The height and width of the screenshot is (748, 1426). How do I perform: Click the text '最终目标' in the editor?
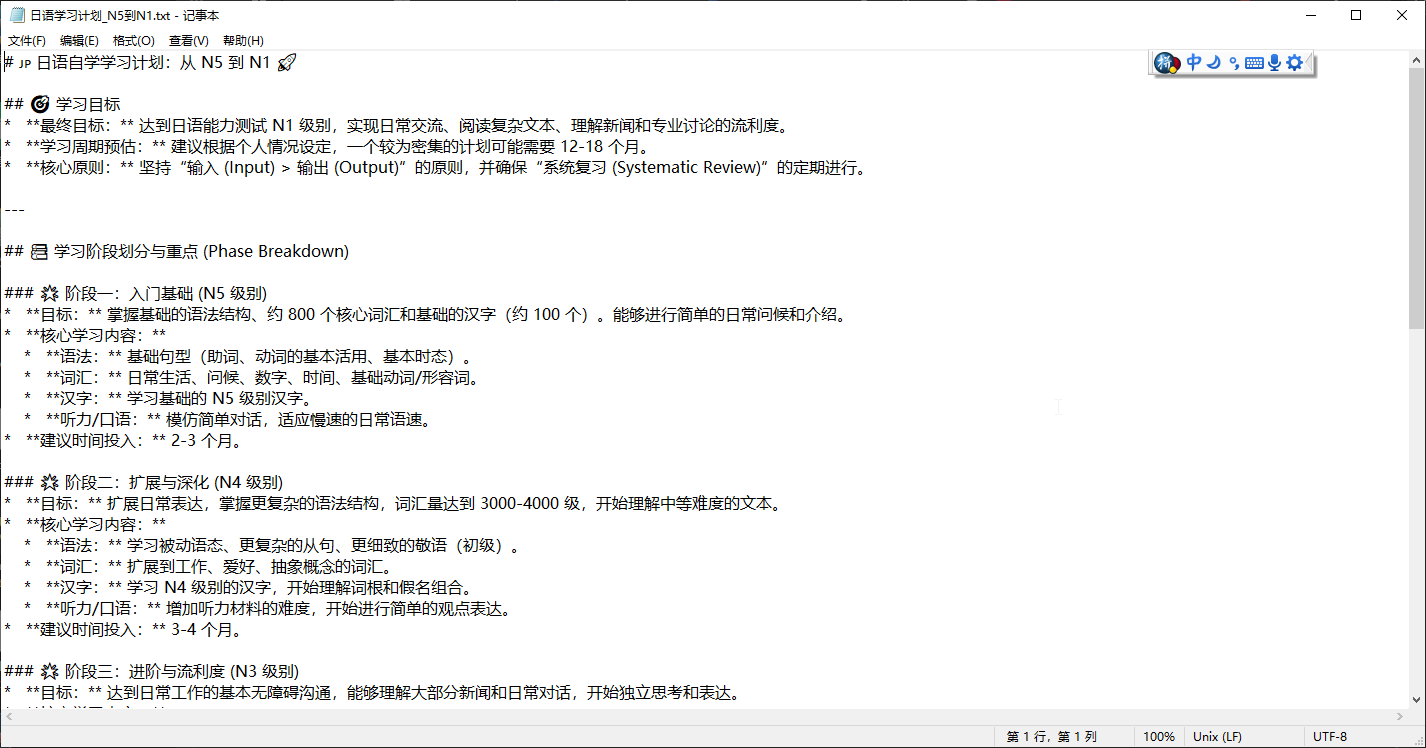(x=72, y=126)
